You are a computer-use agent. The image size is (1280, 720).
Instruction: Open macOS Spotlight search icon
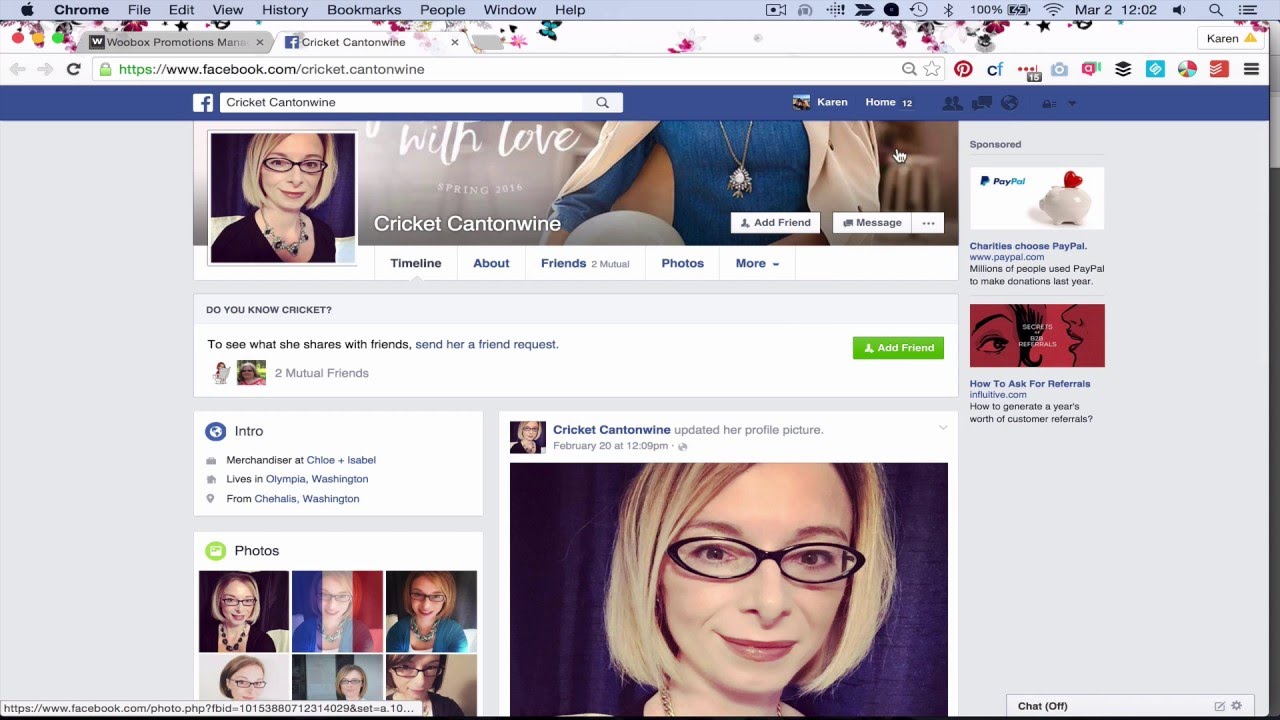(1216, 10)
